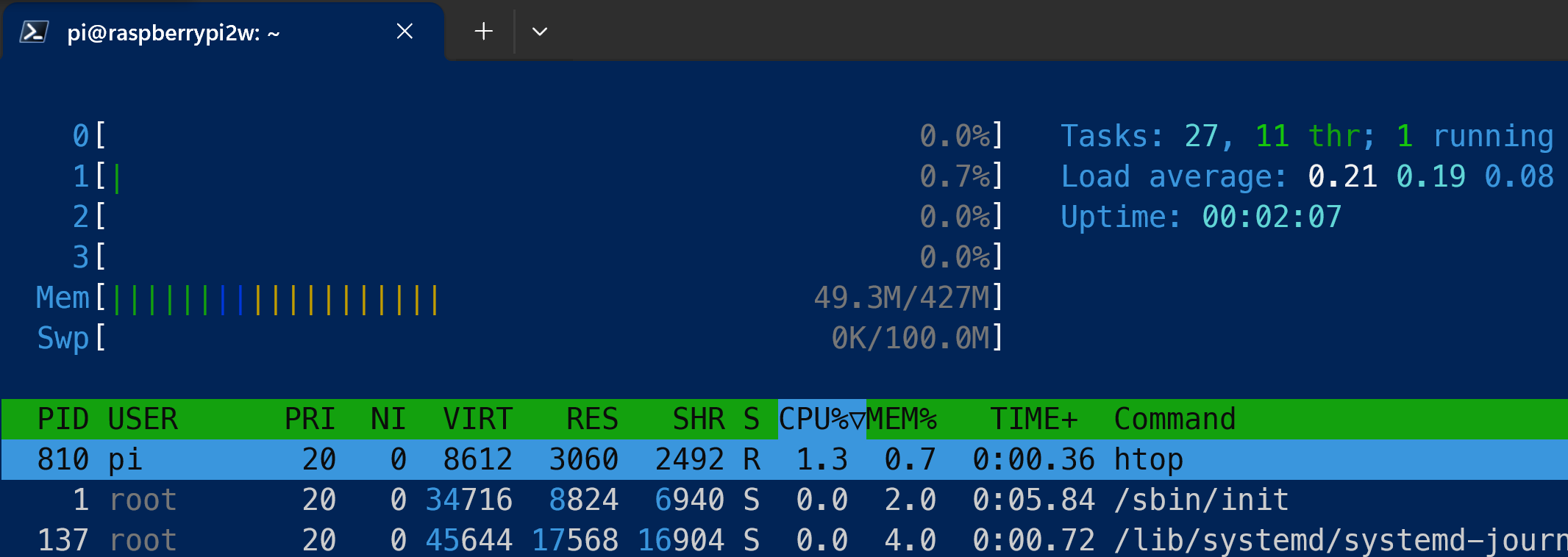Click PID 810 cell
This screenshot has width=1568, height=557.
63,459
